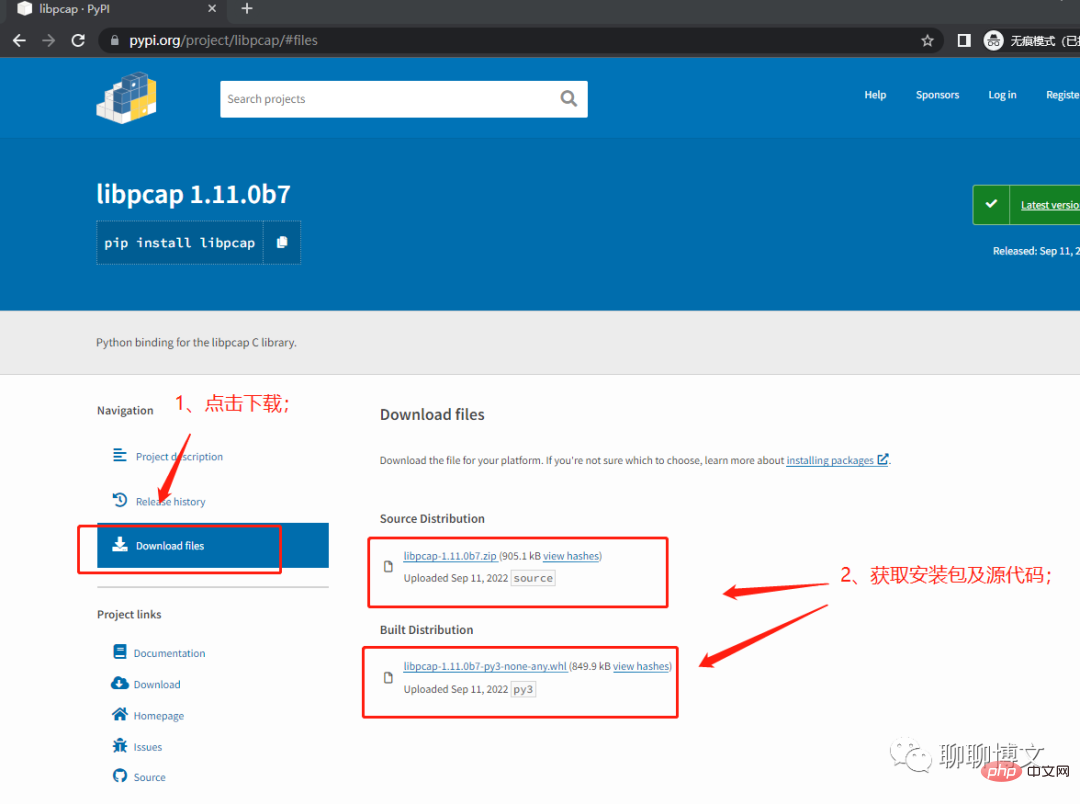Click Project description list icon
The height and width of the screenshot is (804, 1080).
(120, 455)
